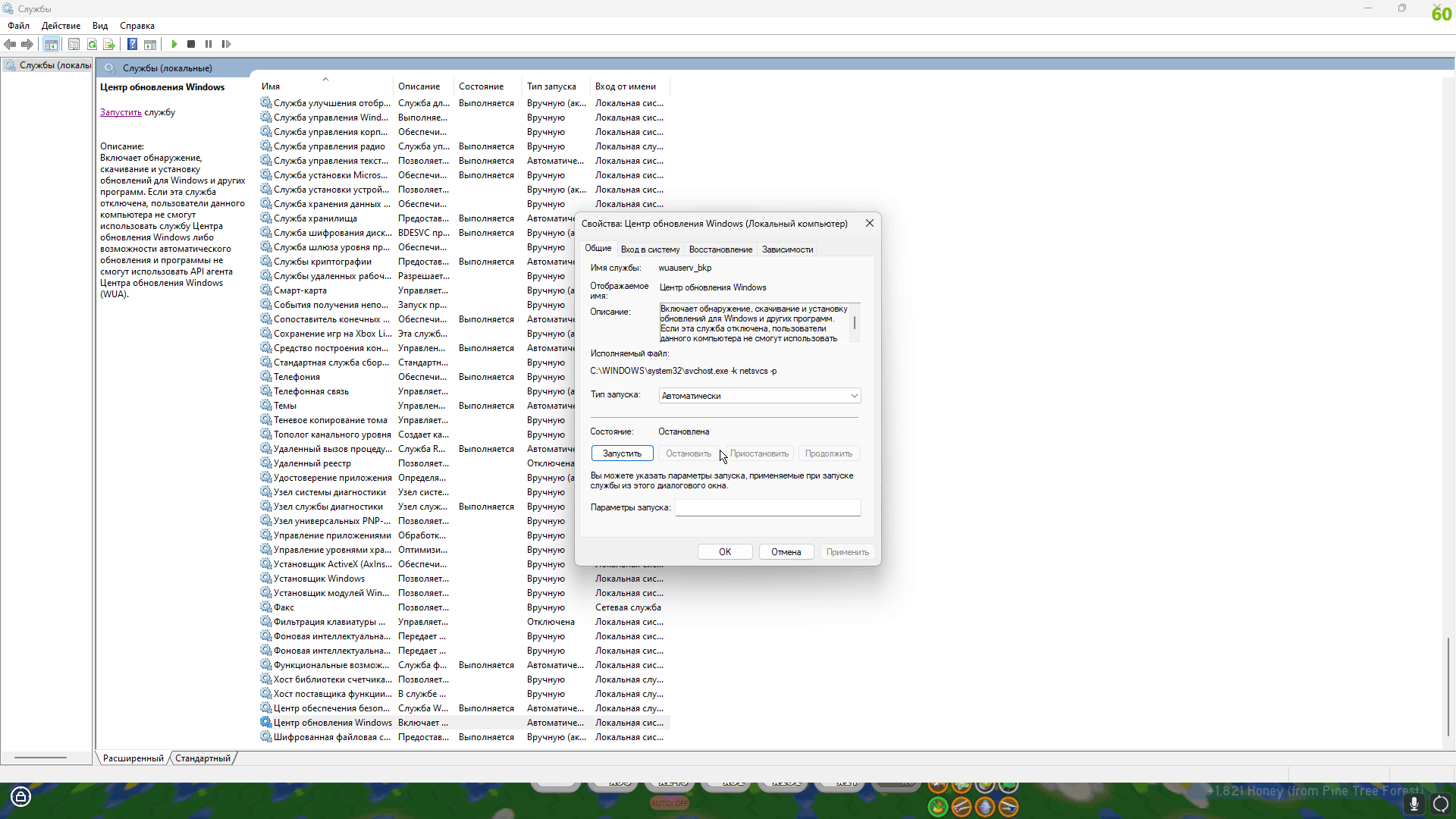
Task: Click the Export list toolbar icon
Action: click(109, 44)
